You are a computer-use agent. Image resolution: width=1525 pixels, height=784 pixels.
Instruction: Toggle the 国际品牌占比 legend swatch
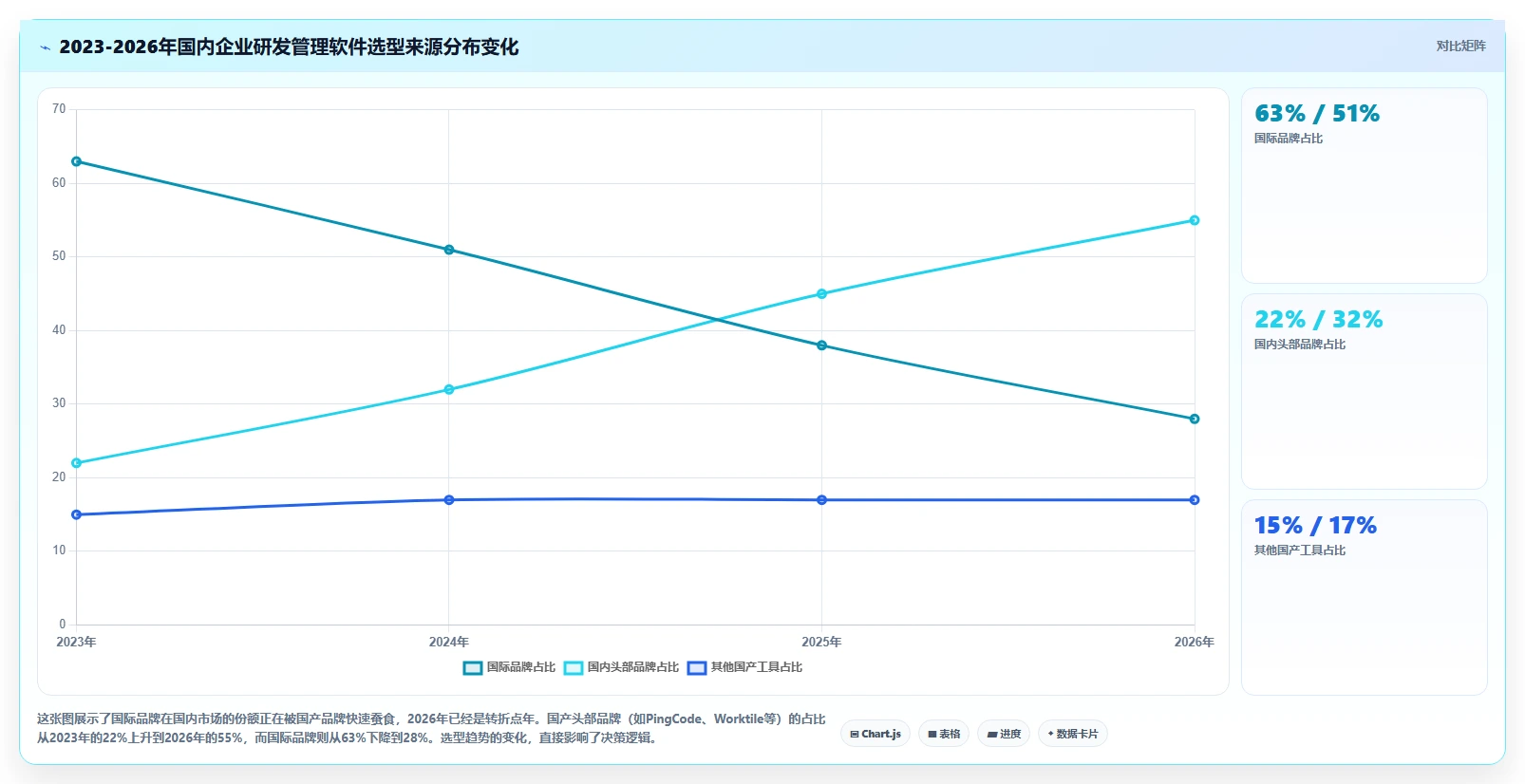click(473, 668)
